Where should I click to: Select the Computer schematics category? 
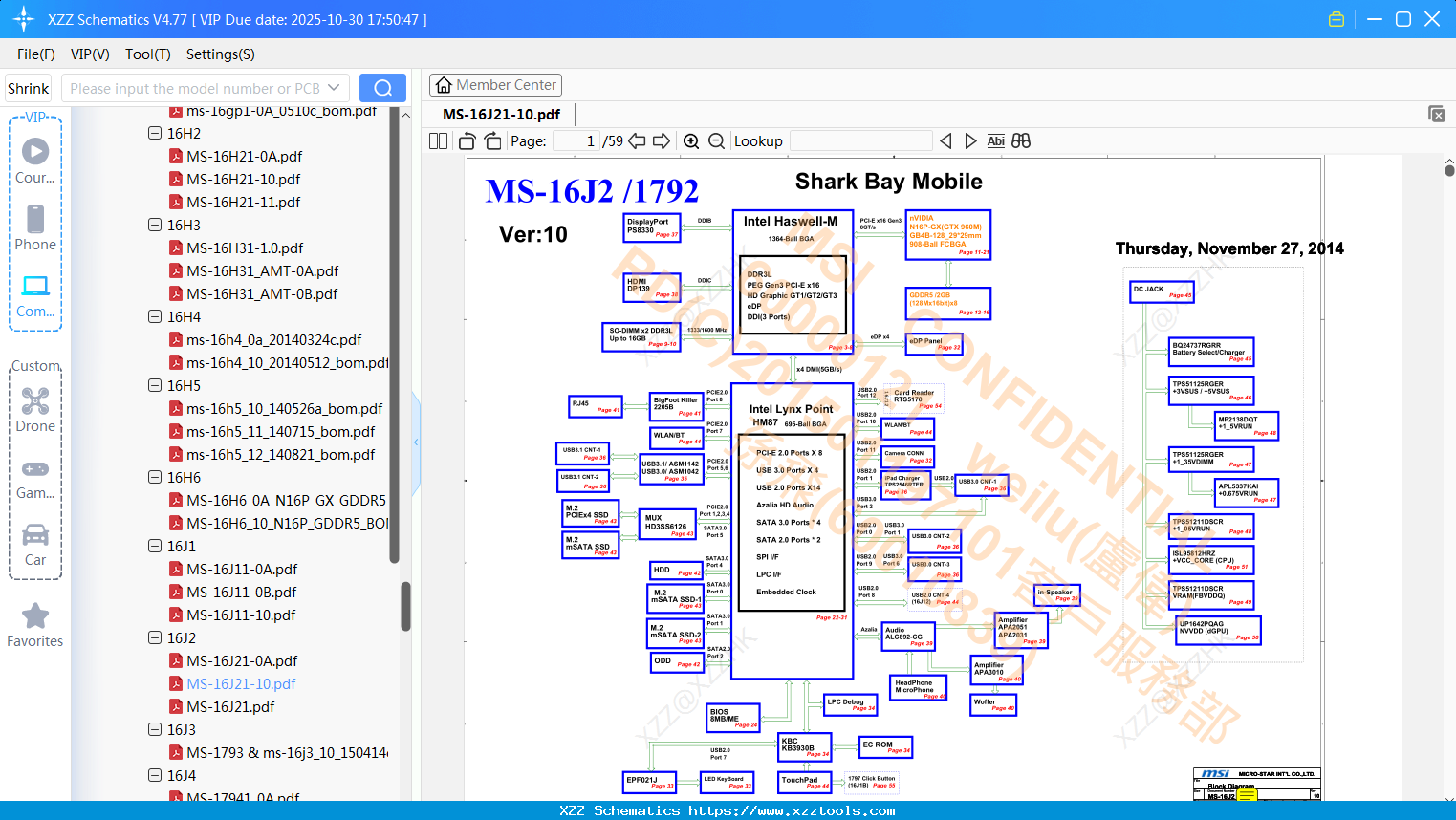point(35,296)
